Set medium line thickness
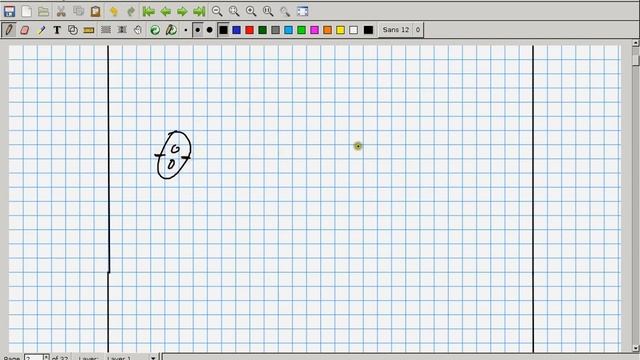The width and height of the screenshot is (640, 360). (198, 30)
